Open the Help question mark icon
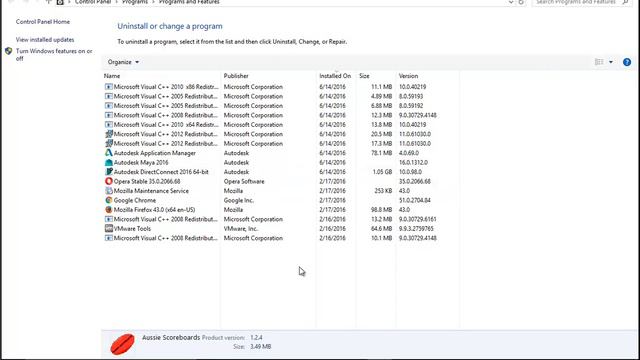This screenshot has height=360, width=640. click(x=627, y=62)
